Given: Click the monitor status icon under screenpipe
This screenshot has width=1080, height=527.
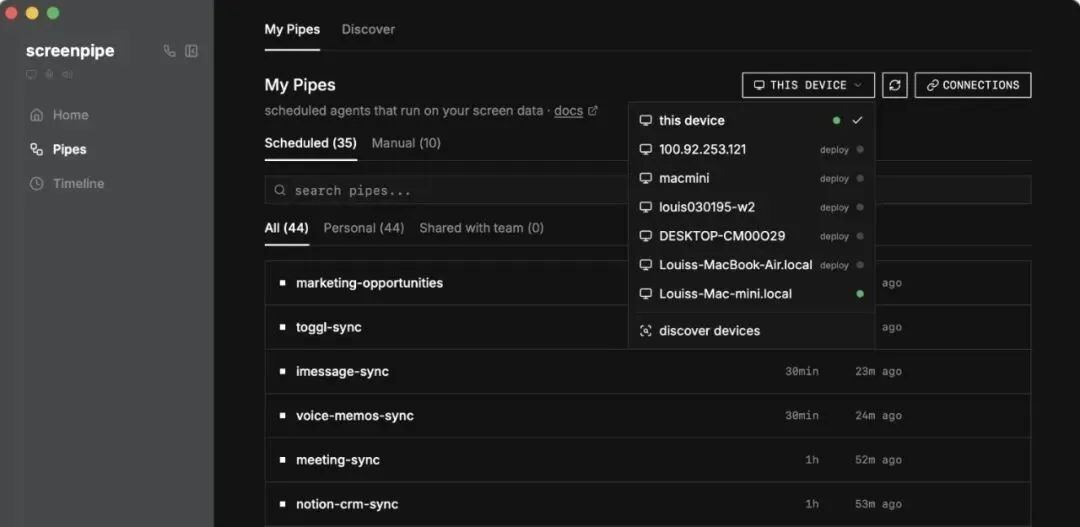Looking at the screenshot, I should 31,74.
